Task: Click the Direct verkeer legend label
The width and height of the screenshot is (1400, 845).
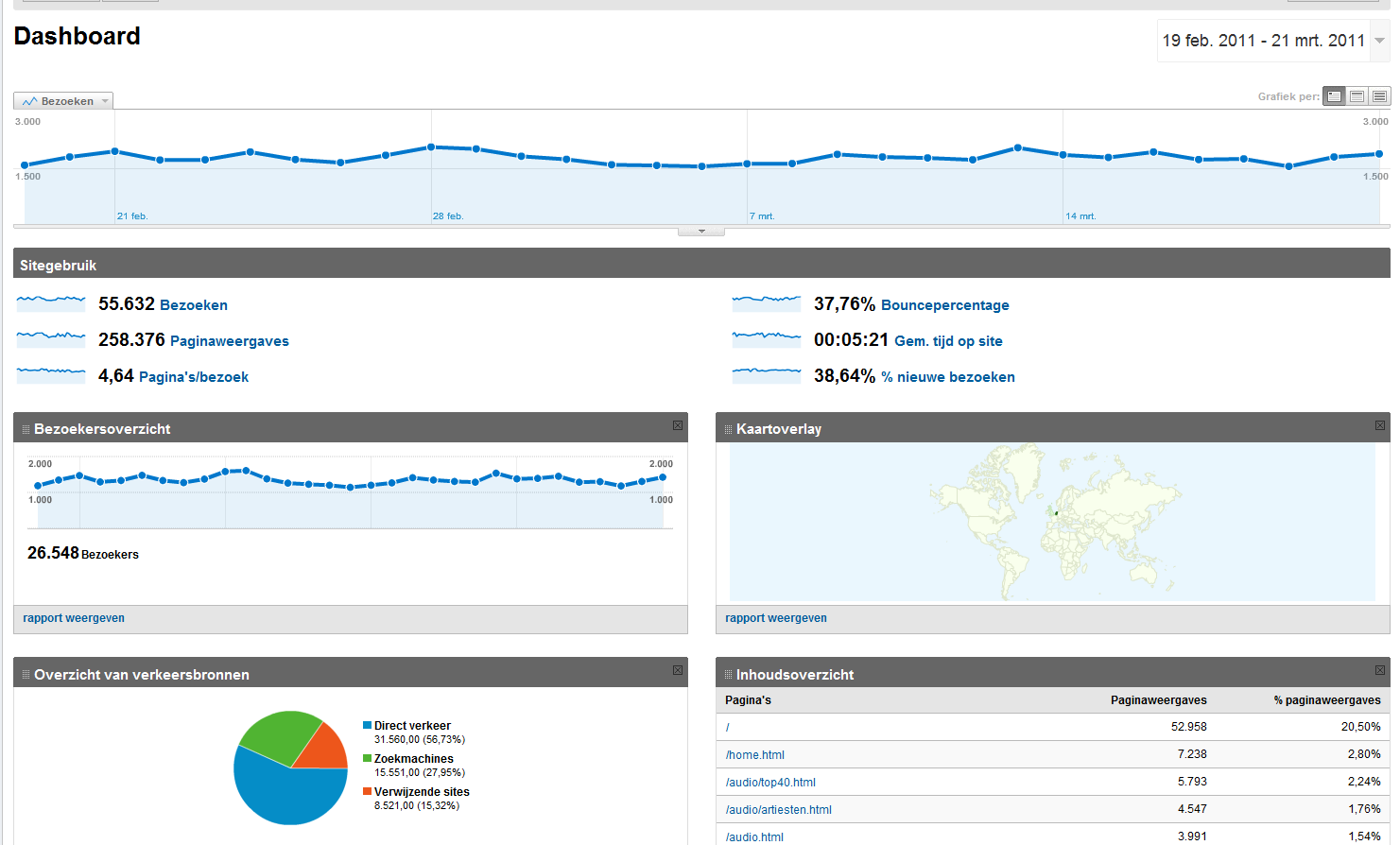Action: click(x=412, y=726)
